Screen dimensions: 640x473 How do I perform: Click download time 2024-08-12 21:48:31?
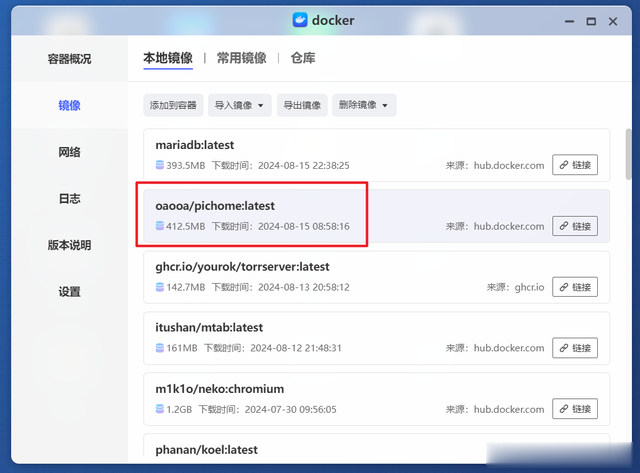pyautogui.click(x=296, y=348)
